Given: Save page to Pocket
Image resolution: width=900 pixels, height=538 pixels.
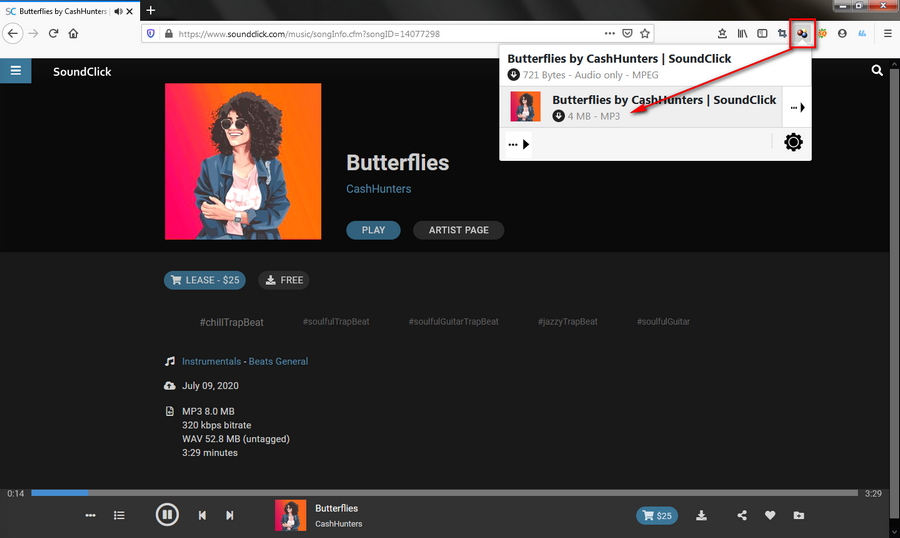Looking at the screenshot, I should click(627, 33).
